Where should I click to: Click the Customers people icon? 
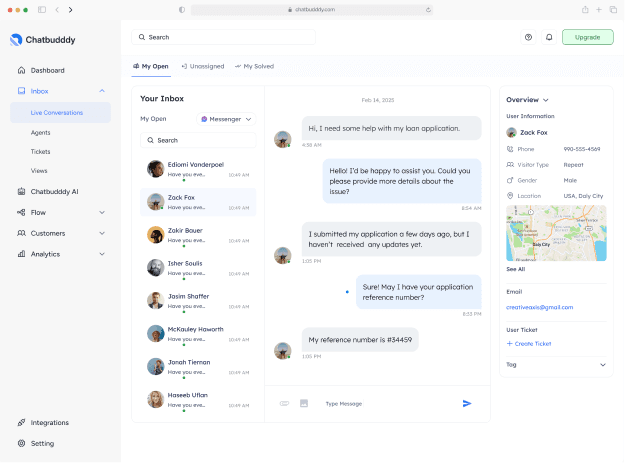pos(22,233)
